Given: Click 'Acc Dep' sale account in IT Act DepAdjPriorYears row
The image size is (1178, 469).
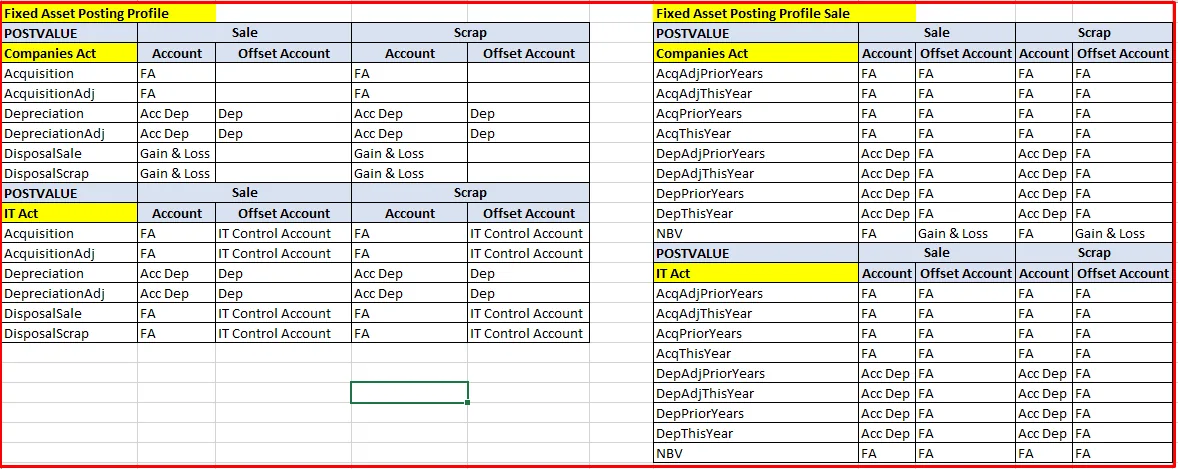Looking at the screenshot, I should coord(885,374).
